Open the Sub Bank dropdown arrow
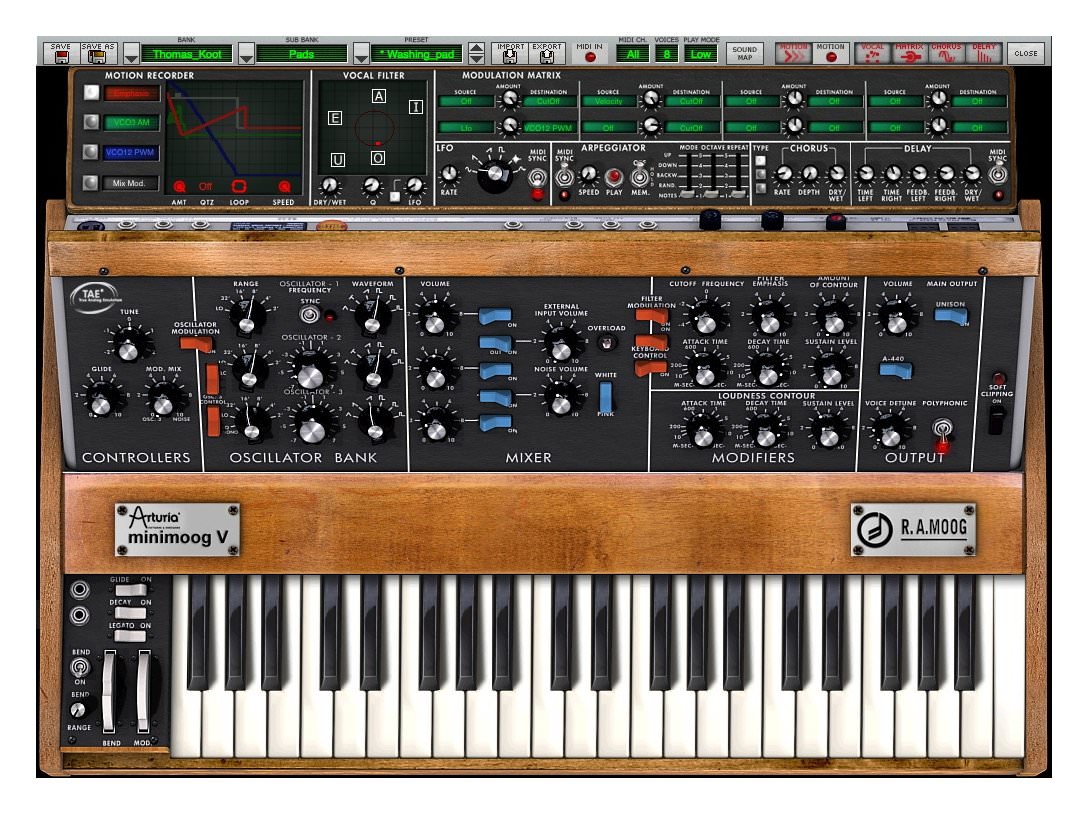The width and height of the screenshot is (1088, 814). pyautogui.click(x=246, y=54)
